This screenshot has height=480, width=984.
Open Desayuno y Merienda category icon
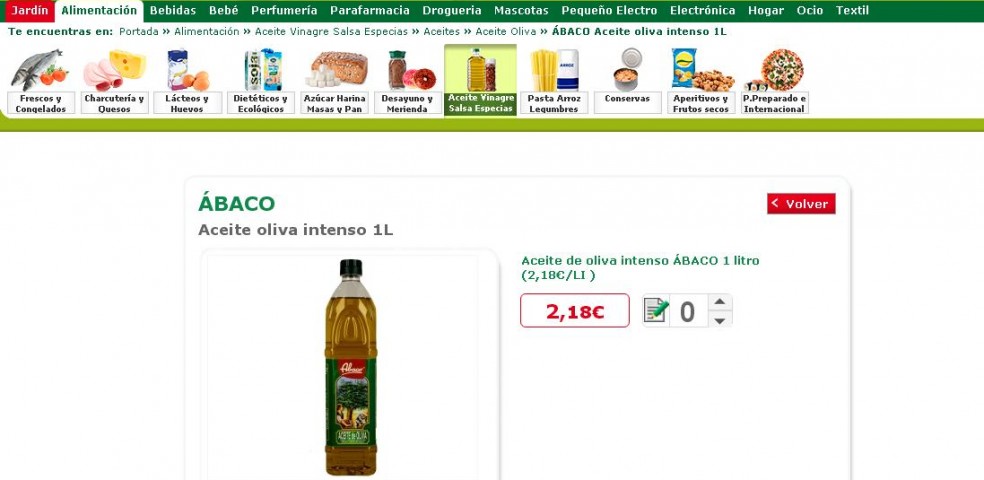408,81
